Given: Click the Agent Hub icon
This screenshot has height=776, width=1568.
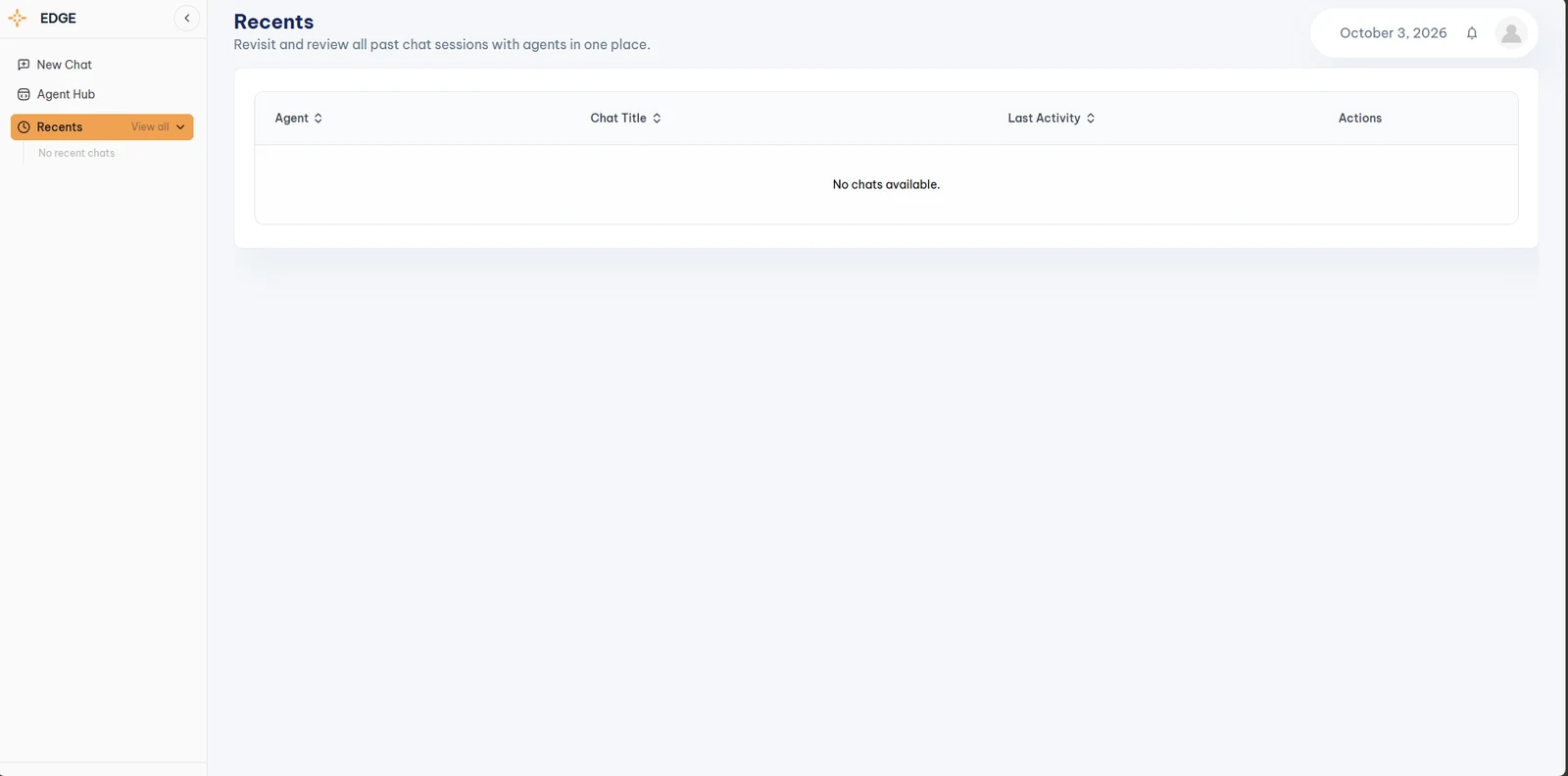Looking at the screenshot, I should click(x=24, y=94).
